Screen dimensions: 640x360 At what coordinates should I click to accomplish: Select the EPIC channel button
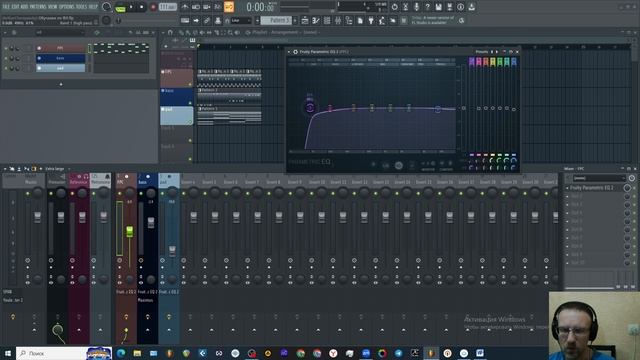(x=60, y=48)
